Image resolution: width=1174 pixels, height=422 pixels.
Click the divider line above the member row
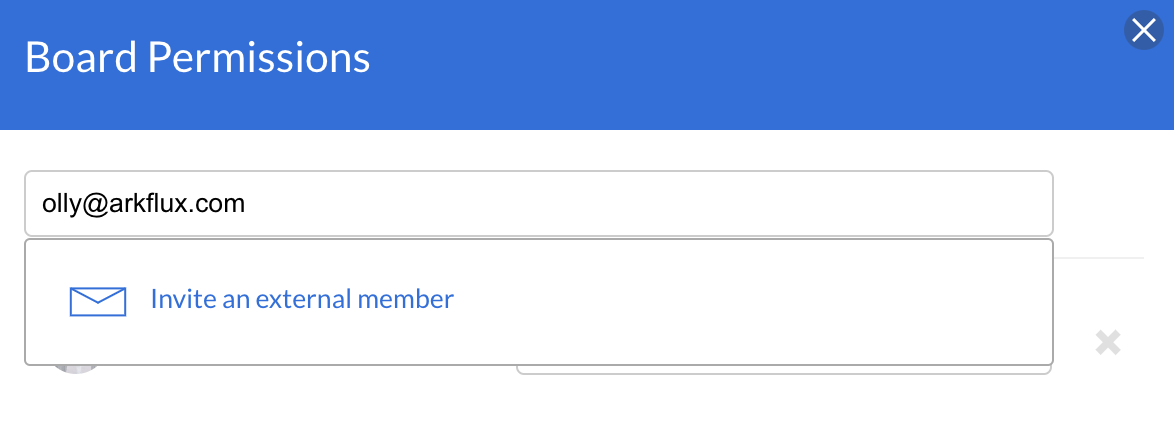click(x=1098, y=258)
